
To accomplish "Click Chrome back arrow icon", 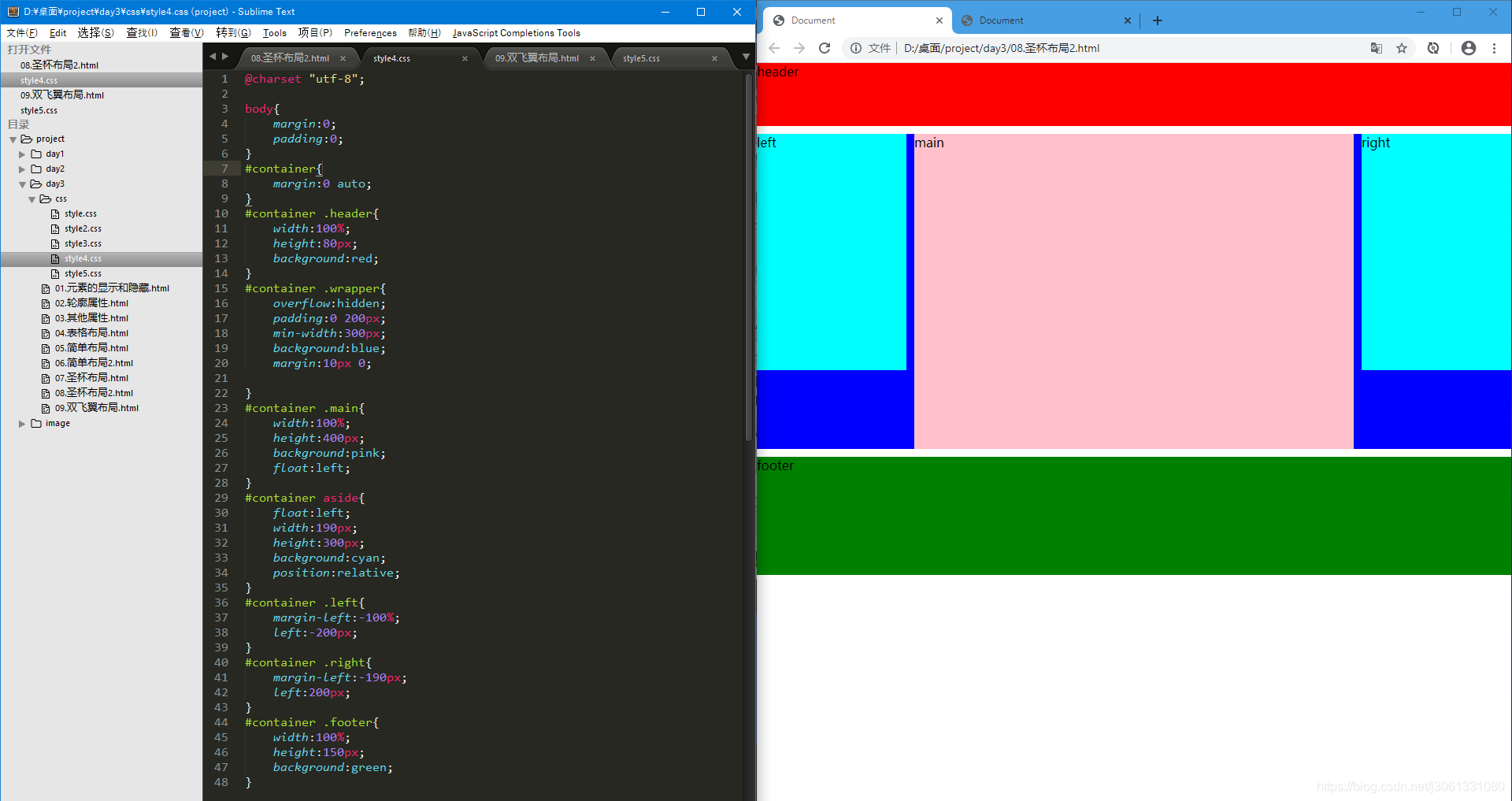I will 774,48.
